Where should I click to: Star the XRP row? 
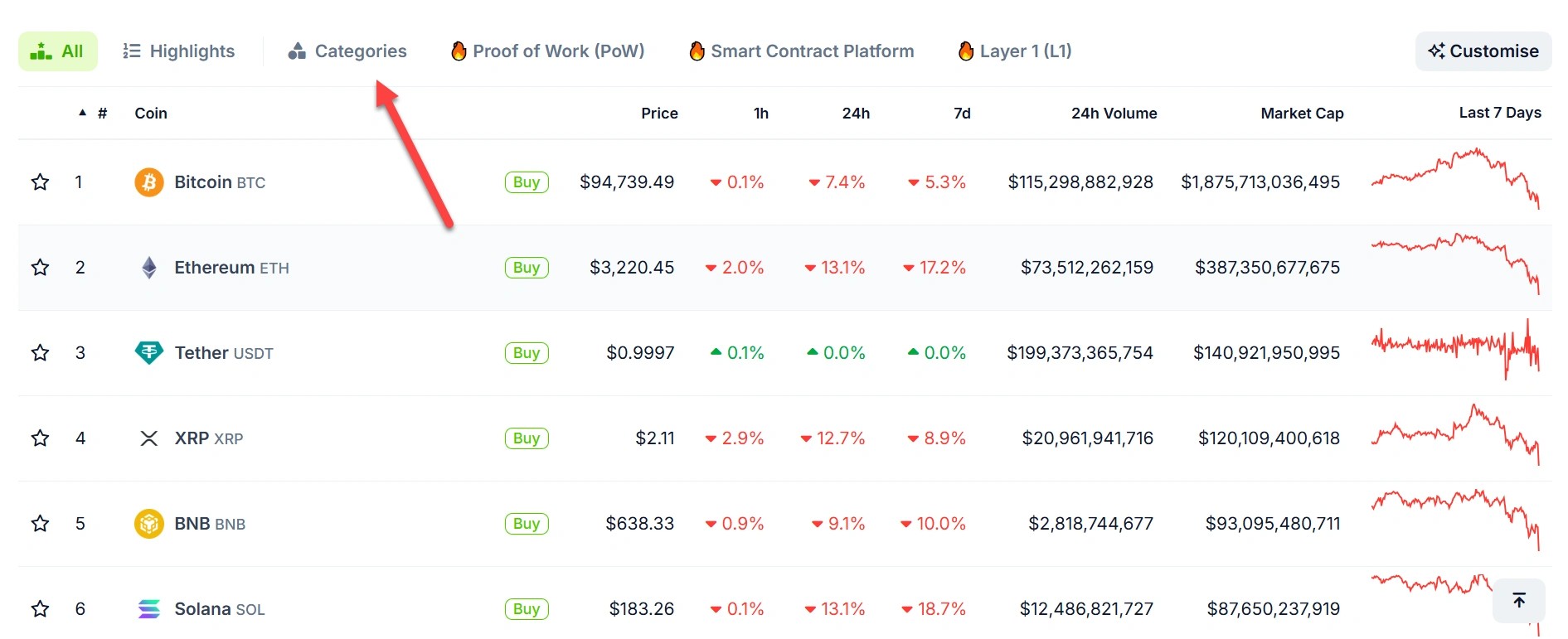pyautogui.click(x=40, y=438)
